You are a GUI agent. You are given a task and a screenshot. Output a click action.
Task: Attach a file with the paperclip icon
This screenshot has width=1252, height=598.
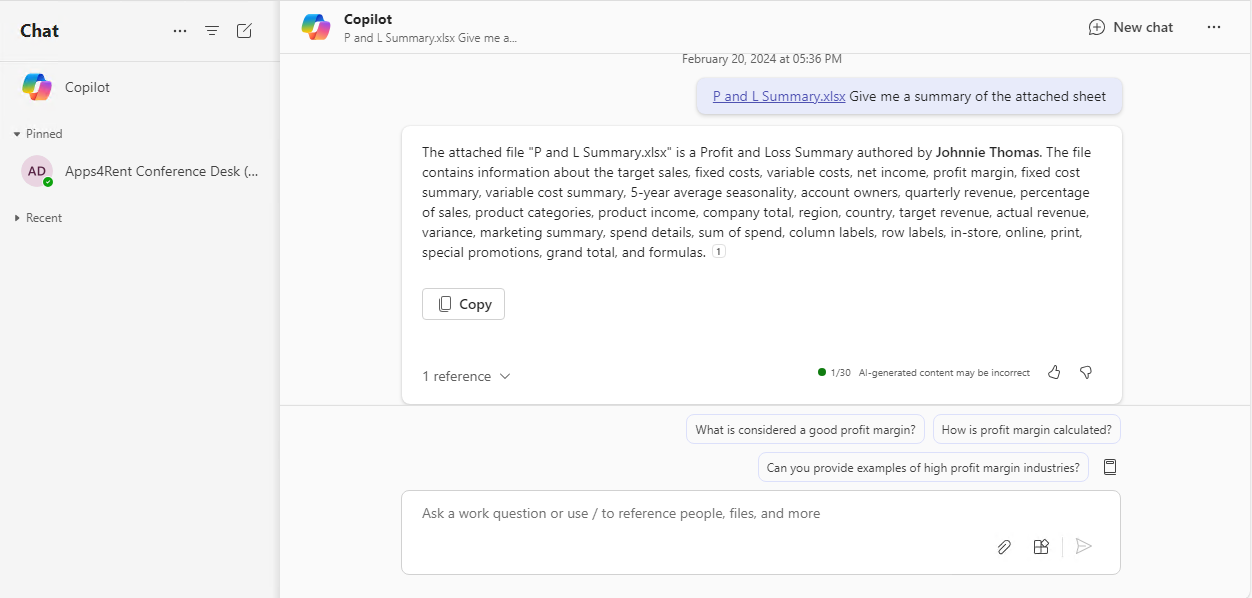[1004, 546]
